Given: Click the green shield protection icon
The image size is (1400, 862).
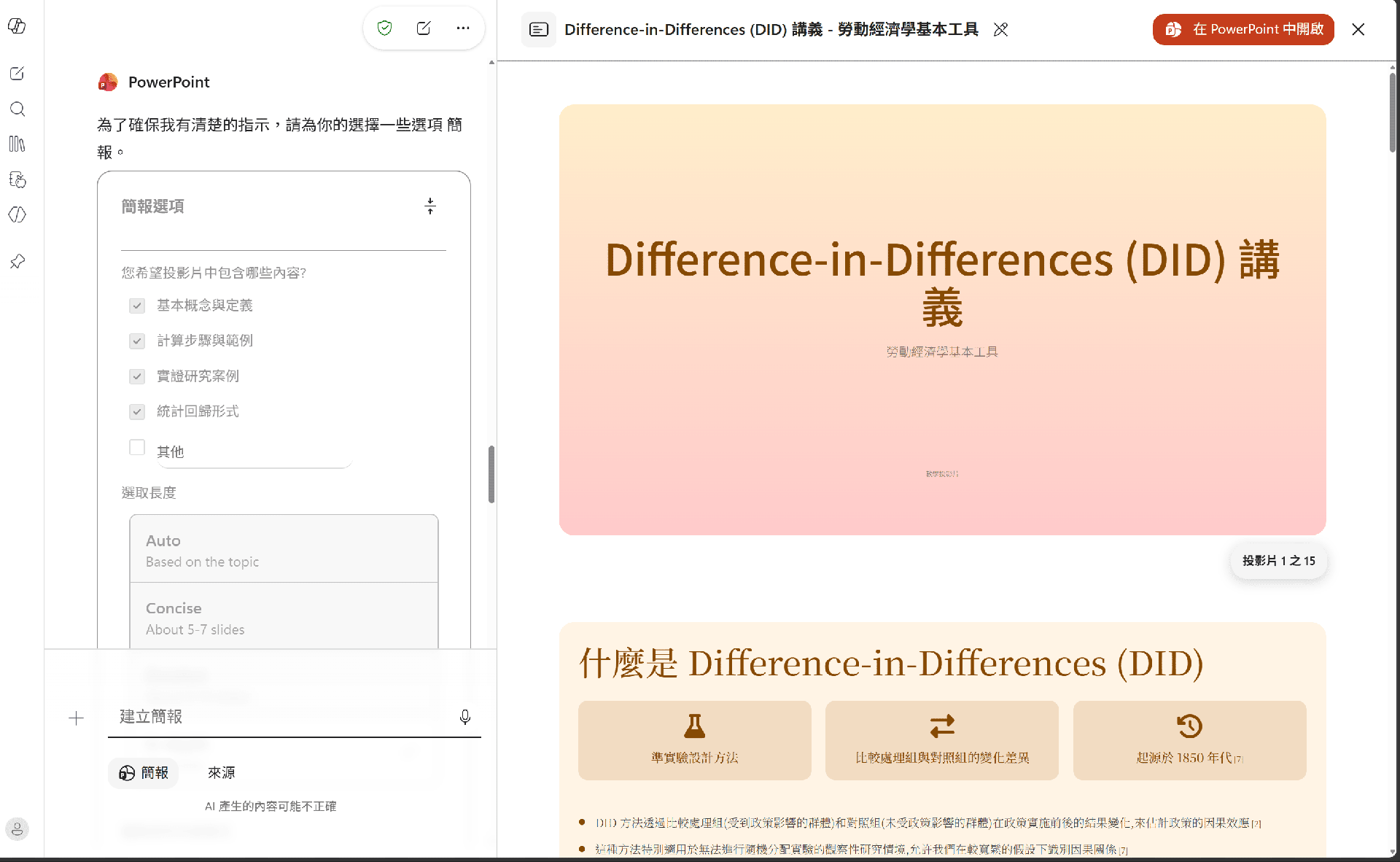Looking at the screenshot, I should (385, 28).
